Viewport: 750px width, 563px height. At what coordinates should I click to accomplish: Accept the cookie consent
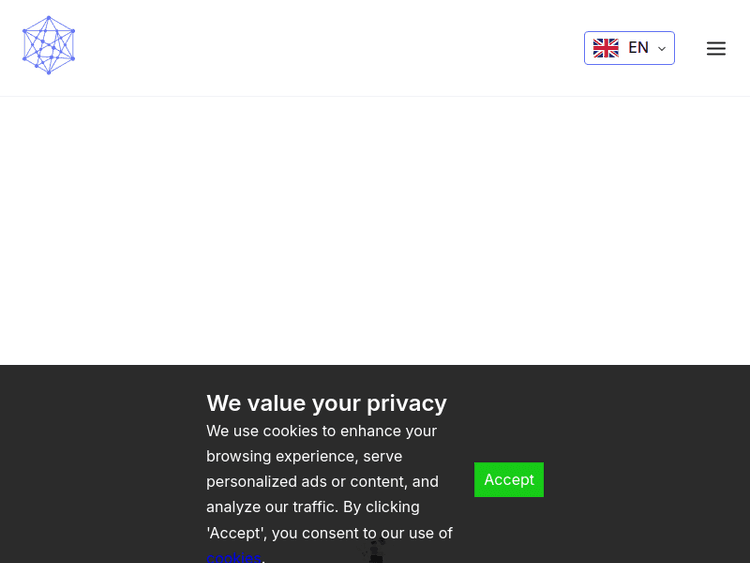[x=508, y=479]
